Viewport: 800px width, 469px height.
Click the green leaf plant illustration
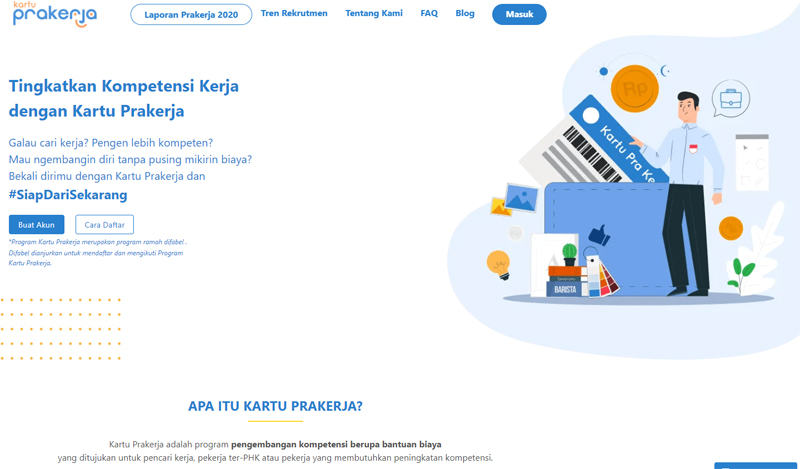[740, 274]
